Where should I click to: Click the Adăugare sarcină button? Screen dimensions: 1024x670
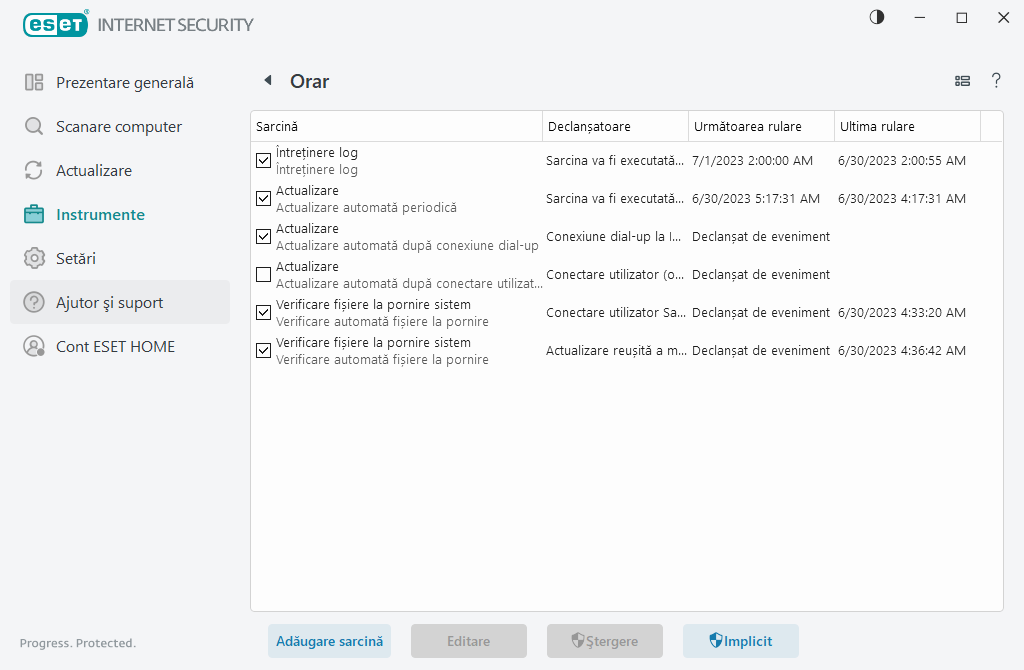329,641
